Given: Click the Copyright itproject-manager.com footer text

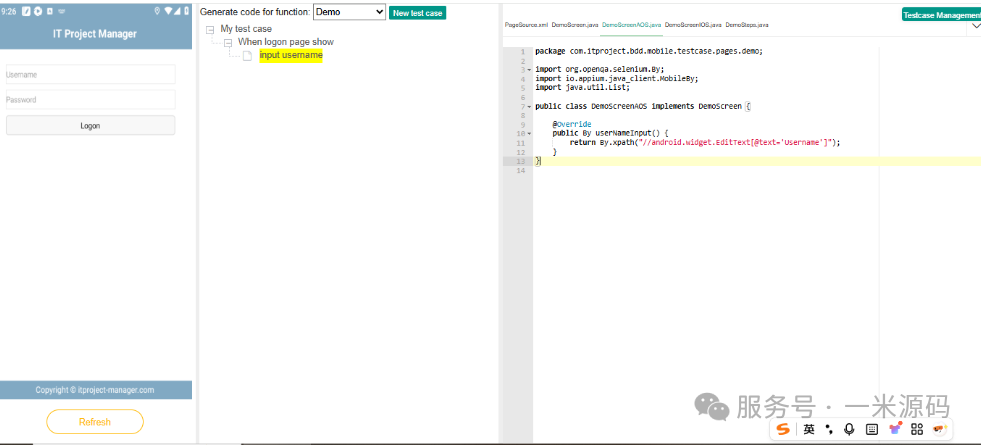Looking at the screenshot, I should (95, 390).
